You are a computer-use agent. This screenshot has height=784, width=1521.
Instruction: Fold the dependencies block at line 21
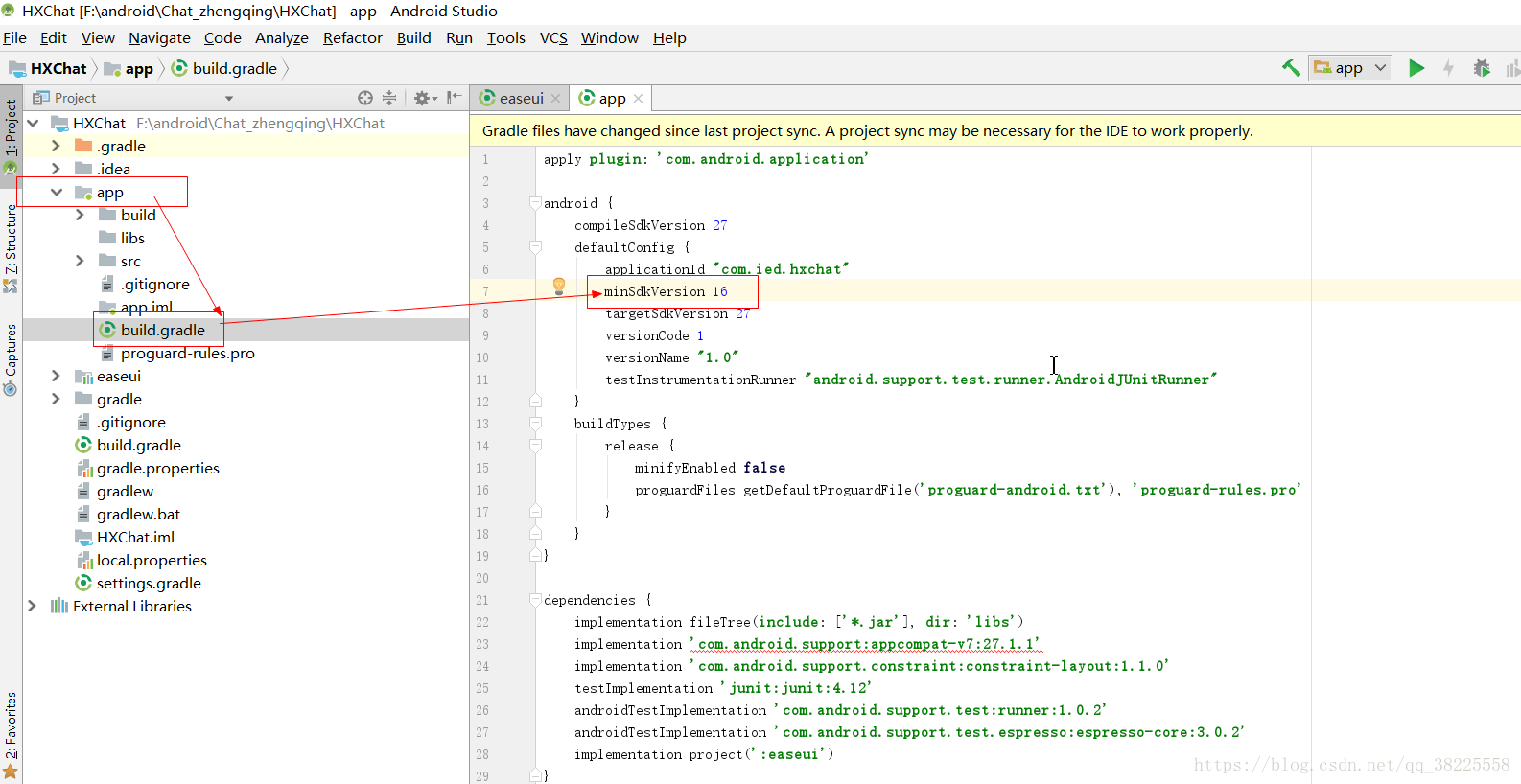535,600
